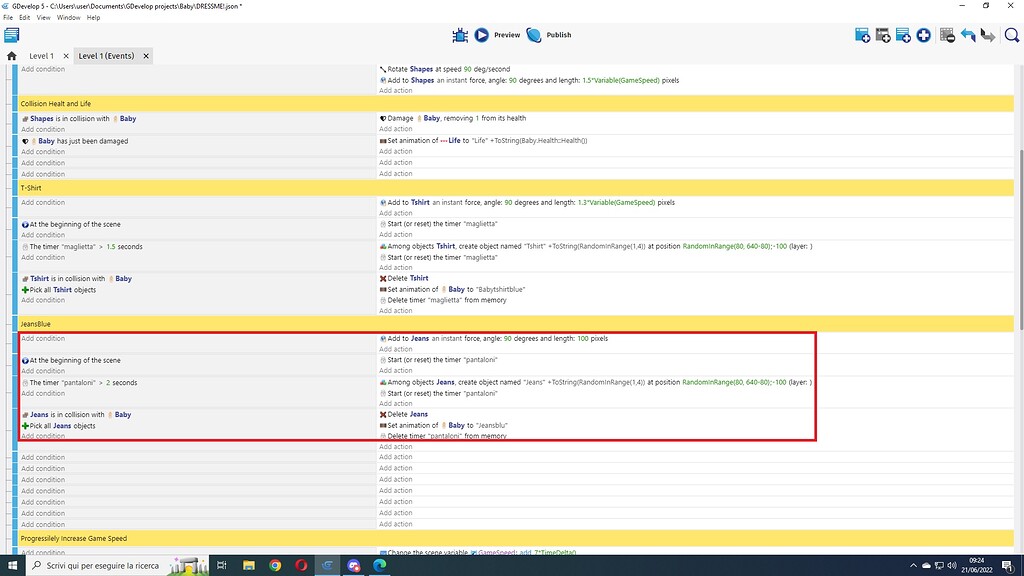This screenshot has width=1024, height=576.
Task: Delete the selected event via toolbar
Action: pos(946,34)
